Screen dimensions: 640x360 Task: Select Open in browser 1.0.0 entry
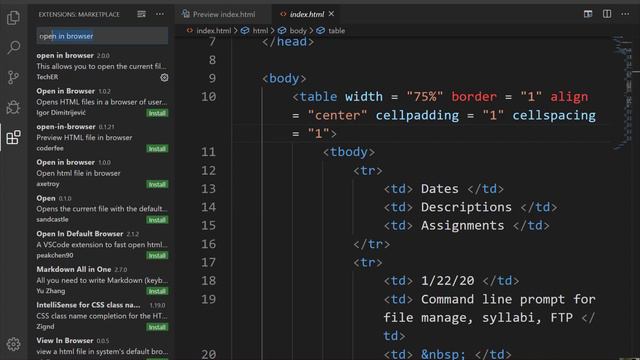(x=102, y=173)
